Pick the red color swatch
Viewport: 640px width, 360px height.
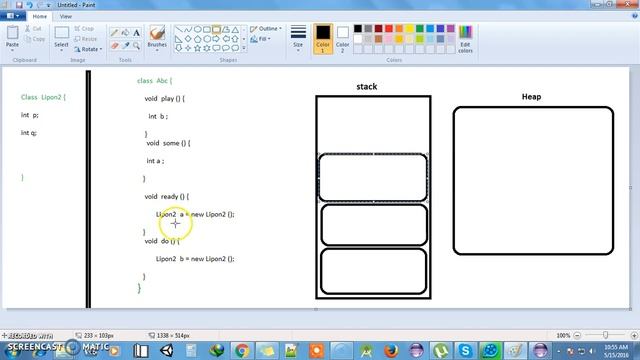389,28
